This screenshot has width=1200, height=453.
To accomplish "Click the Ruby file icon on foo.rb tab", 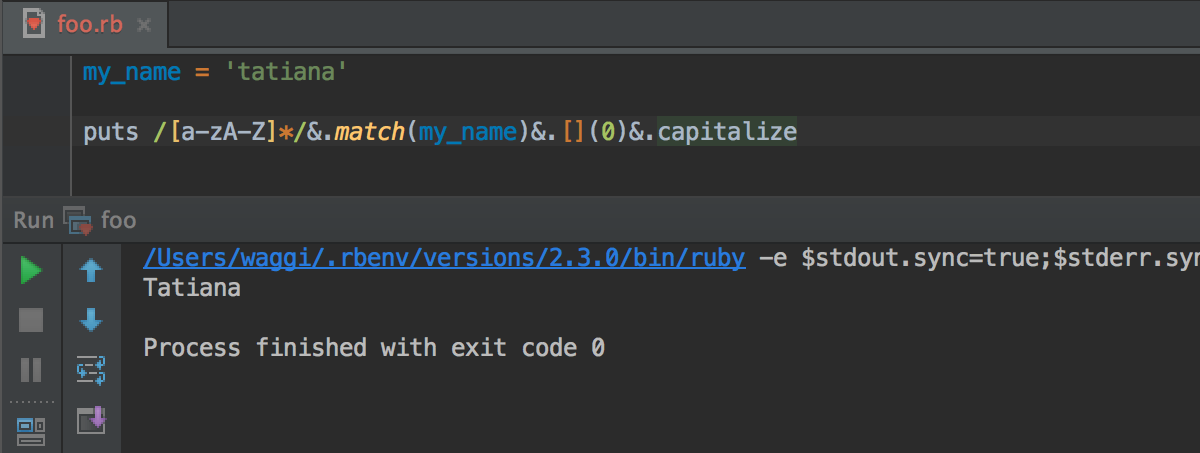I will (36, 24).
